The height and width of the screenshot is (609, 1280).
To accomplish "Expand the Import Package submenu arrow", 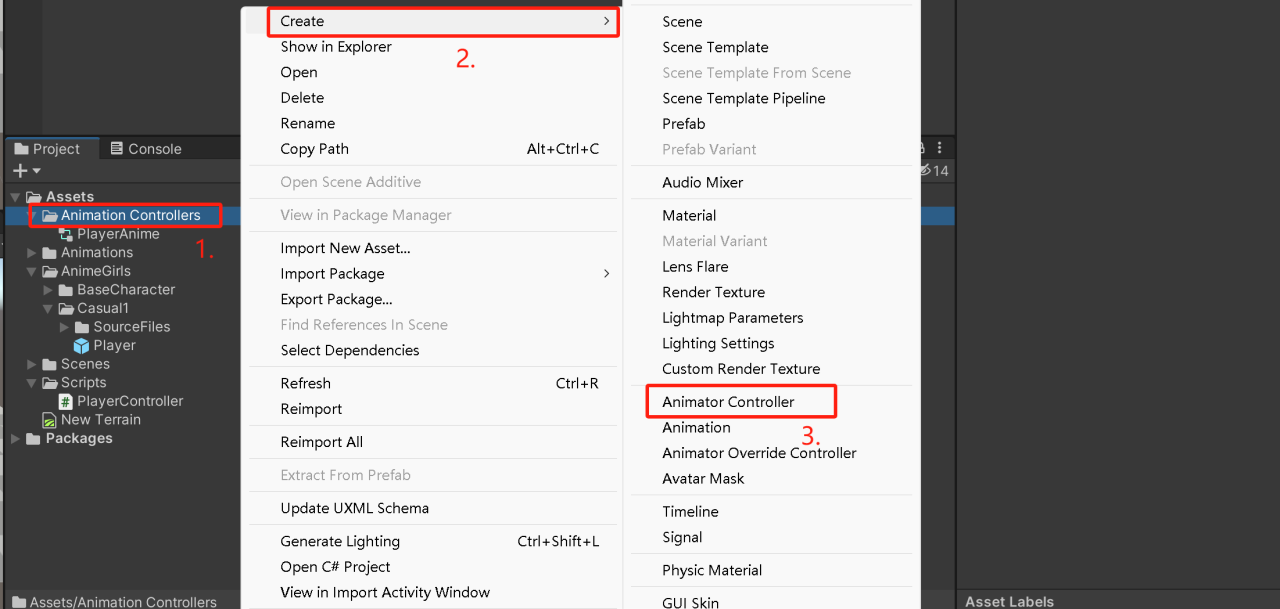I will coord(606,273).
